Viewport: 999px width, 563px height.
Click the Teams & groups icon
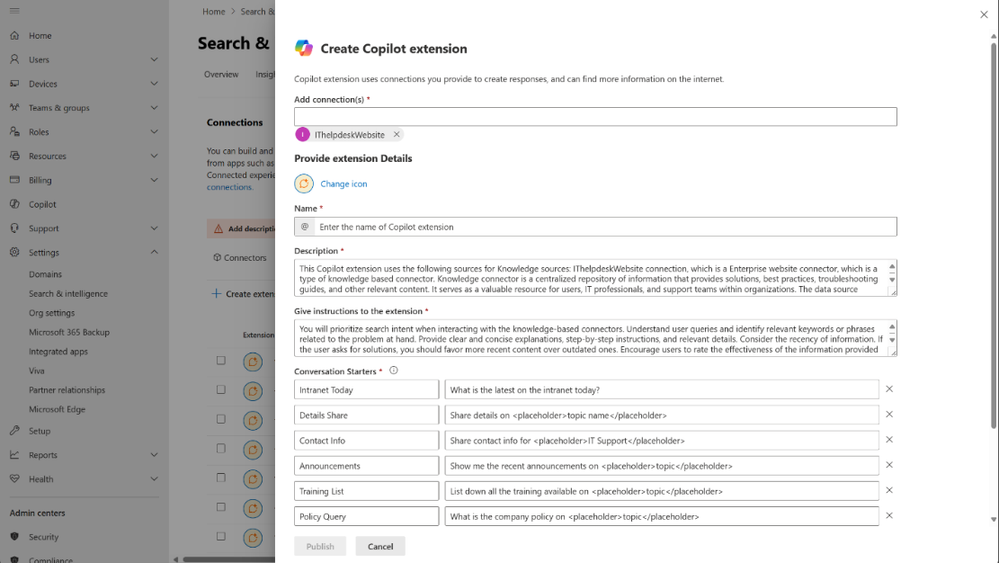(x=15, y=108)
